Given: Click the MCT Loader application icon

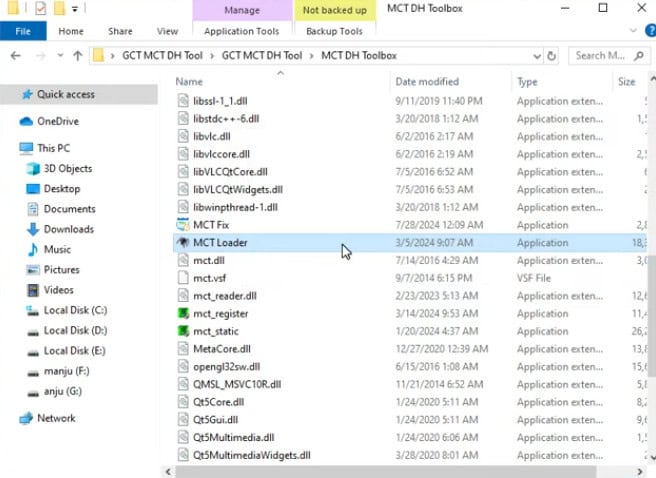Looking at the screenshot, I should [x=183, y=243].
